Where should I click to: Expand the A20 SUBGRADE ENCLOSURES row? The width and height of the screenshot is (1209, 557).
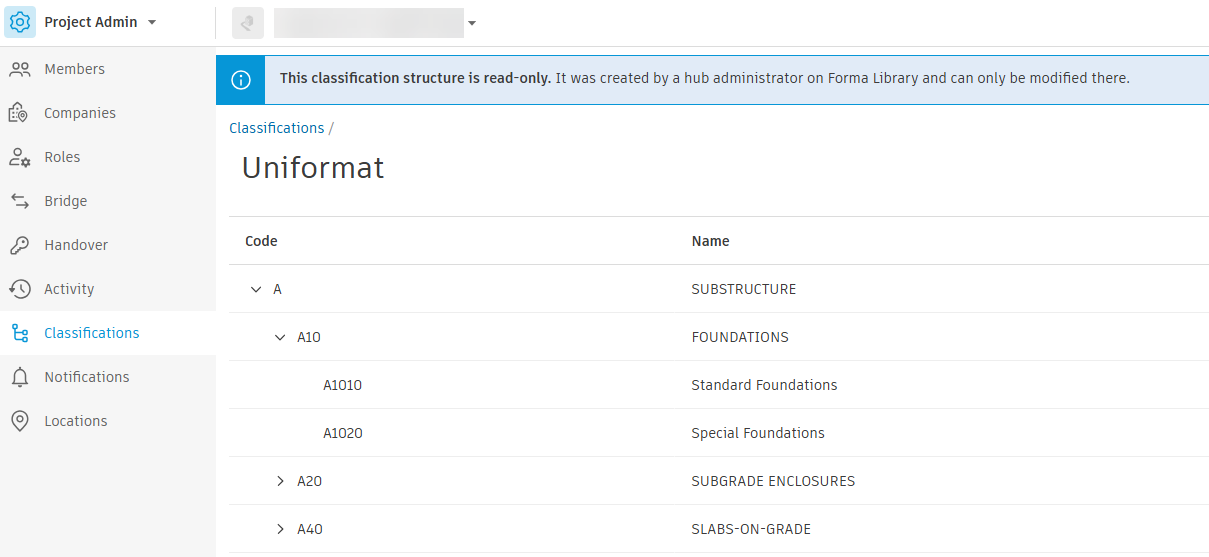(x=280, y=481)
